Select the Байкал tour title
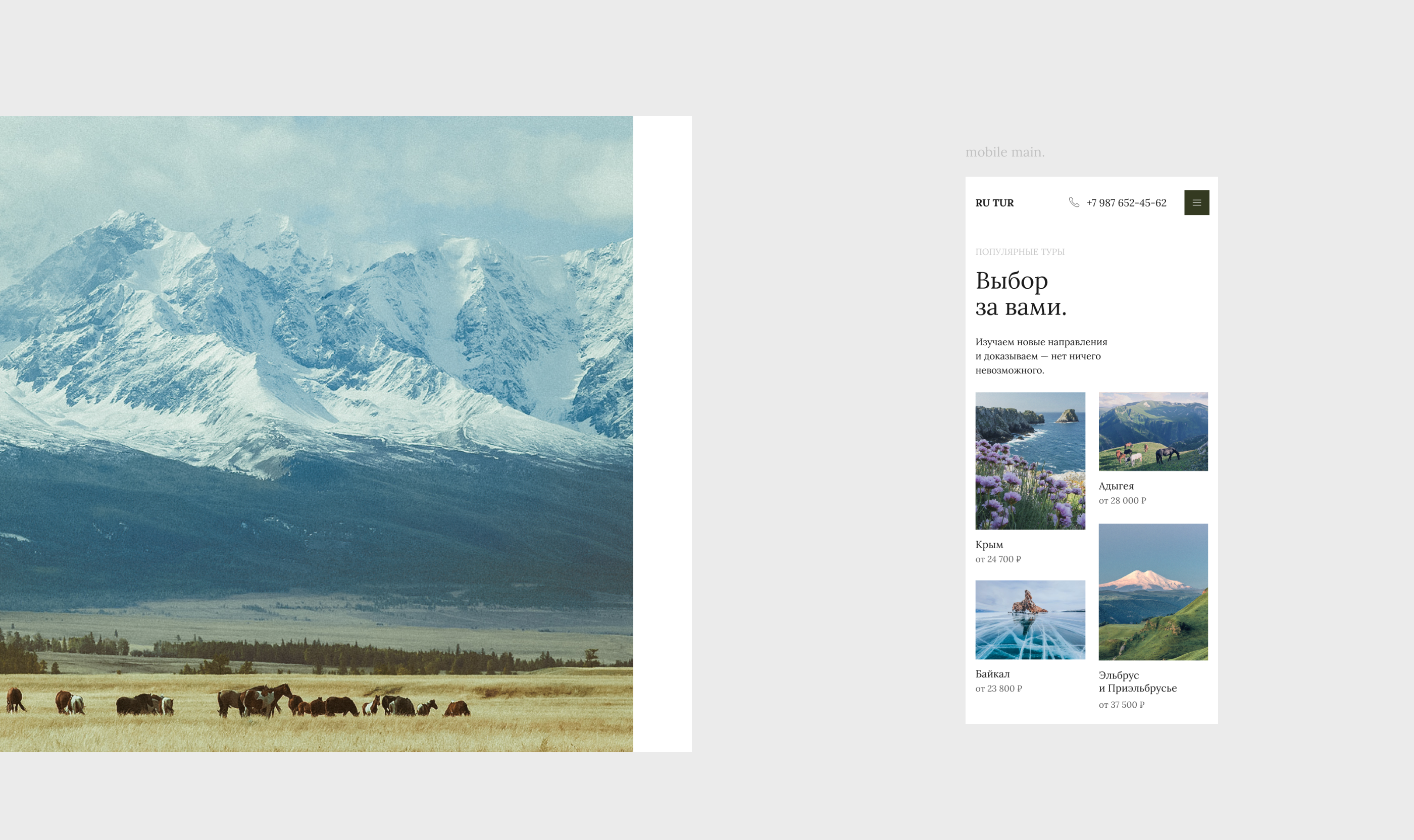 pos(992,673)
